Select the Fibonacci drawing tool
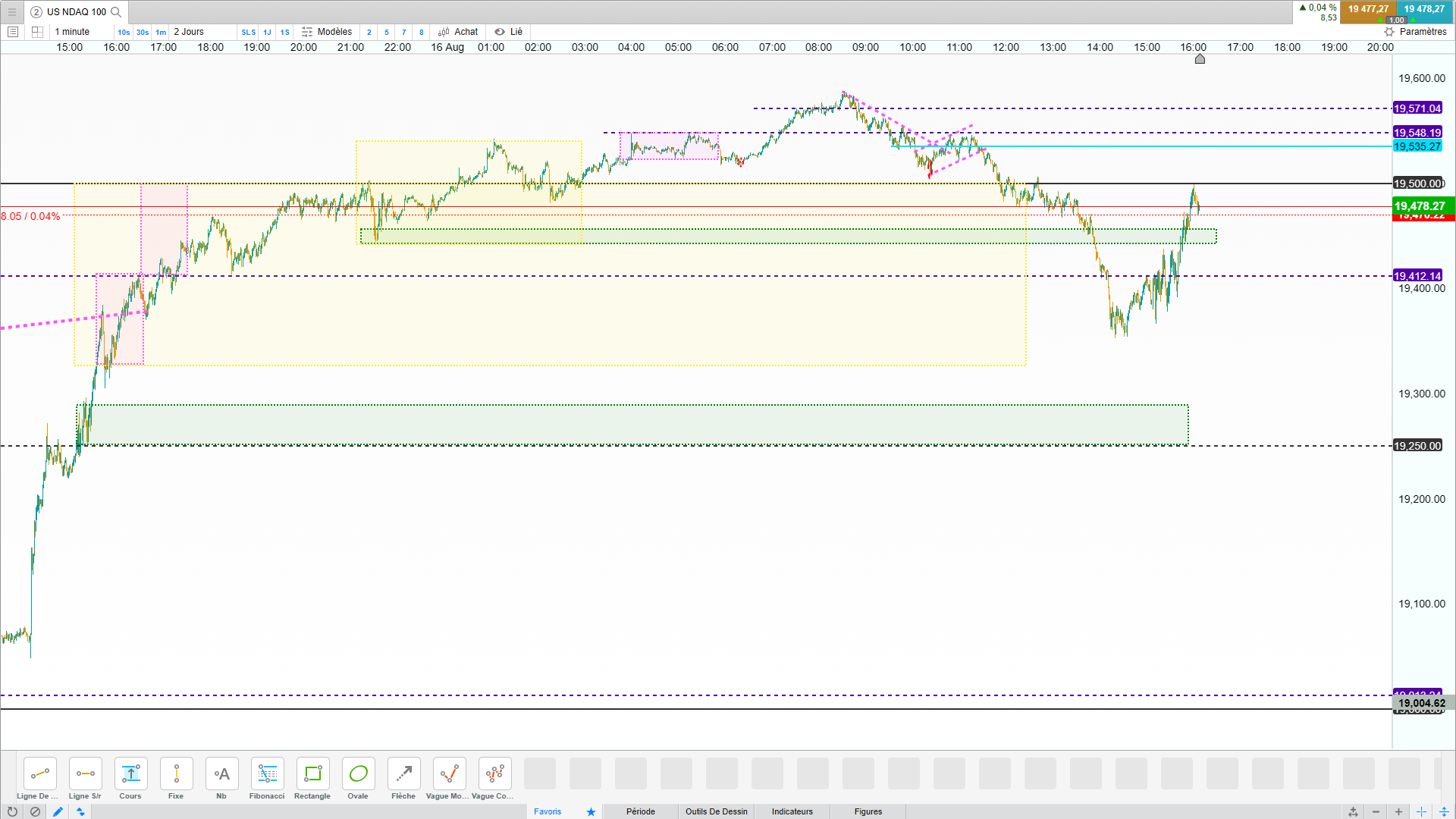Viewport: 1456px width, 819px height. [267, 774]
